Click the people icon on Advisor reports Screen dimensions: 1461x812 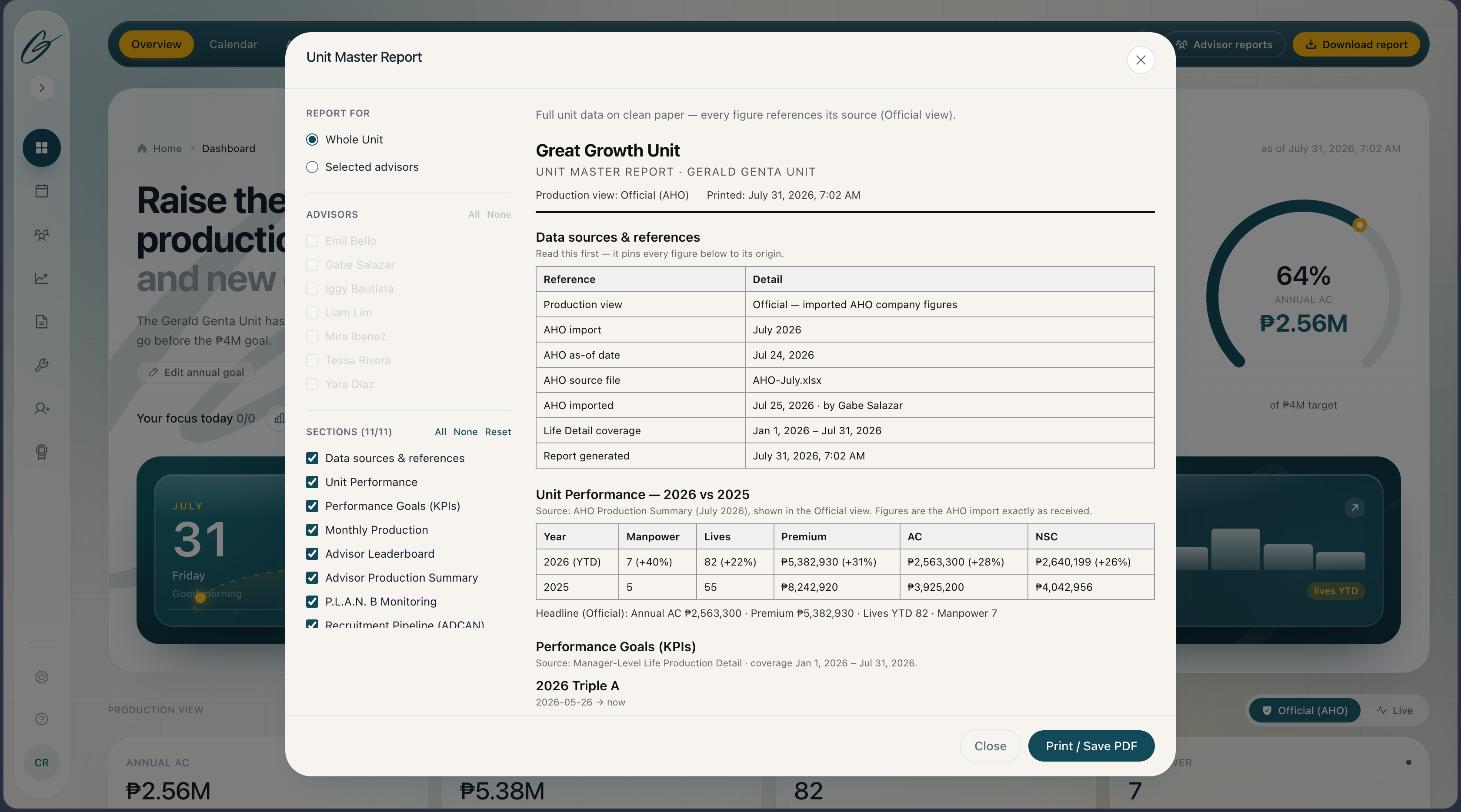pyautogui.click(x=1182, y=44)
